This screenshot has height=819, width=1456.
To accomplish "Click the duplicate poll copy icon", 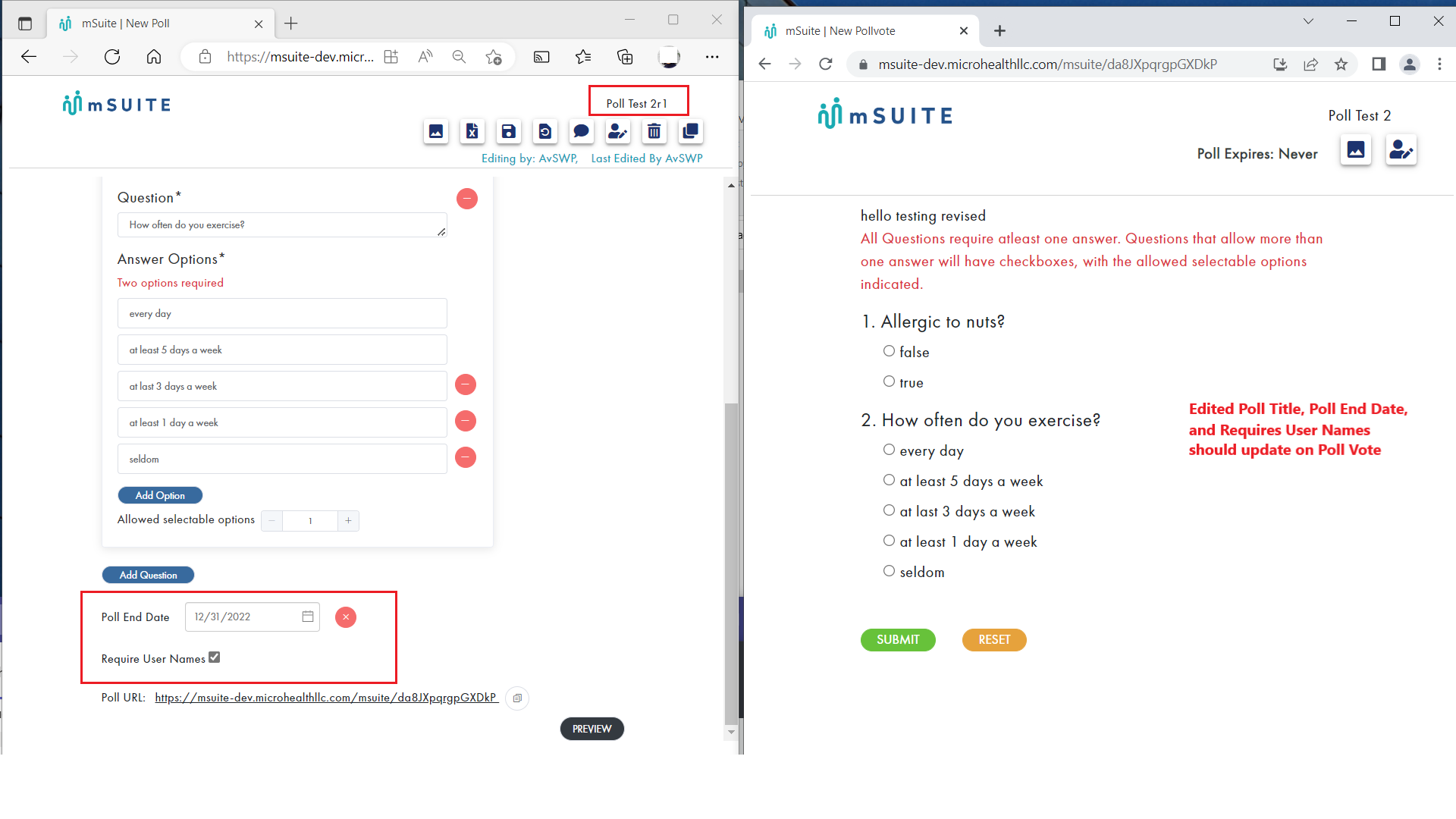I will (690, 131).
